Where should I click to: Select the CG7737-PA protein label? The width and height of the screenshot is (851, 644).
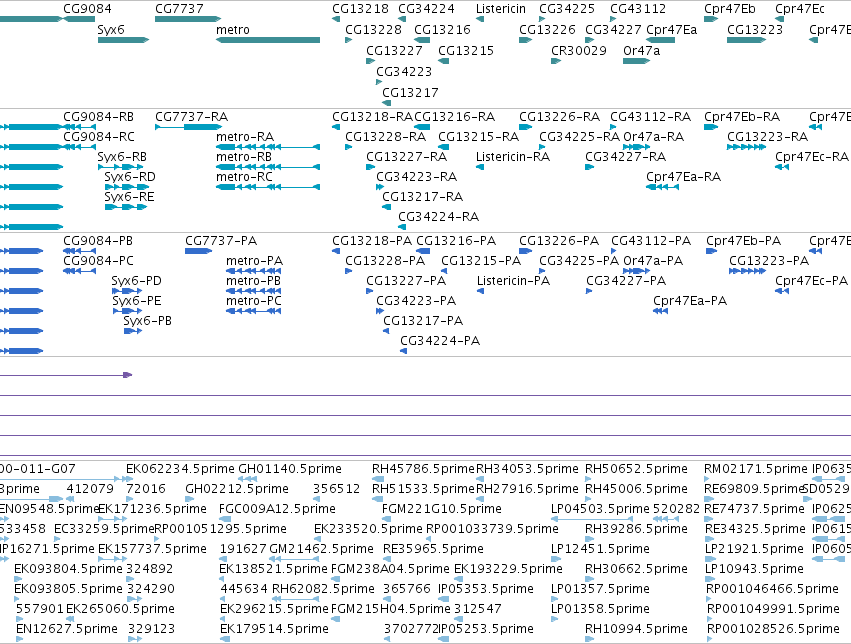[x=221, y=241]
